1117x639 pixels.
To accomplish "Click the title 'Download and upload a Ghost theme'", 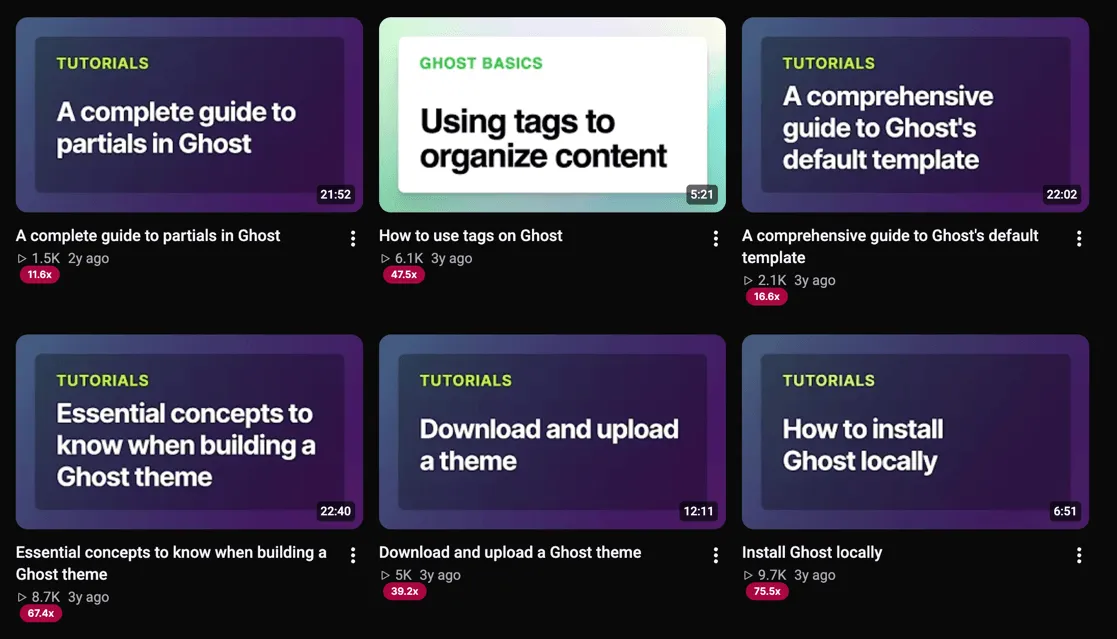I will pyautogui.click(x=510, y=553).
